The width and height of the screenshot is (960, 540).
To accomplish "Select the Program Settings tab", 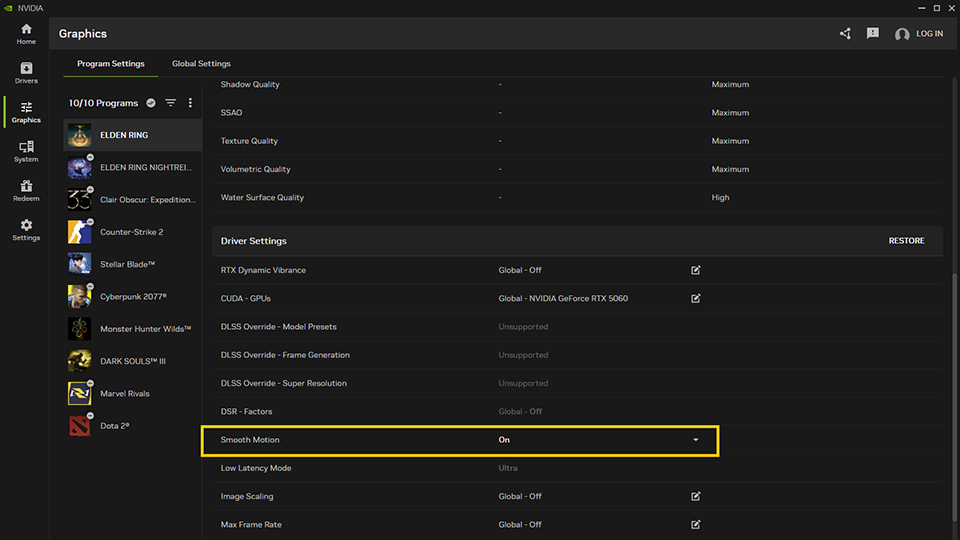I will point(111,64).
